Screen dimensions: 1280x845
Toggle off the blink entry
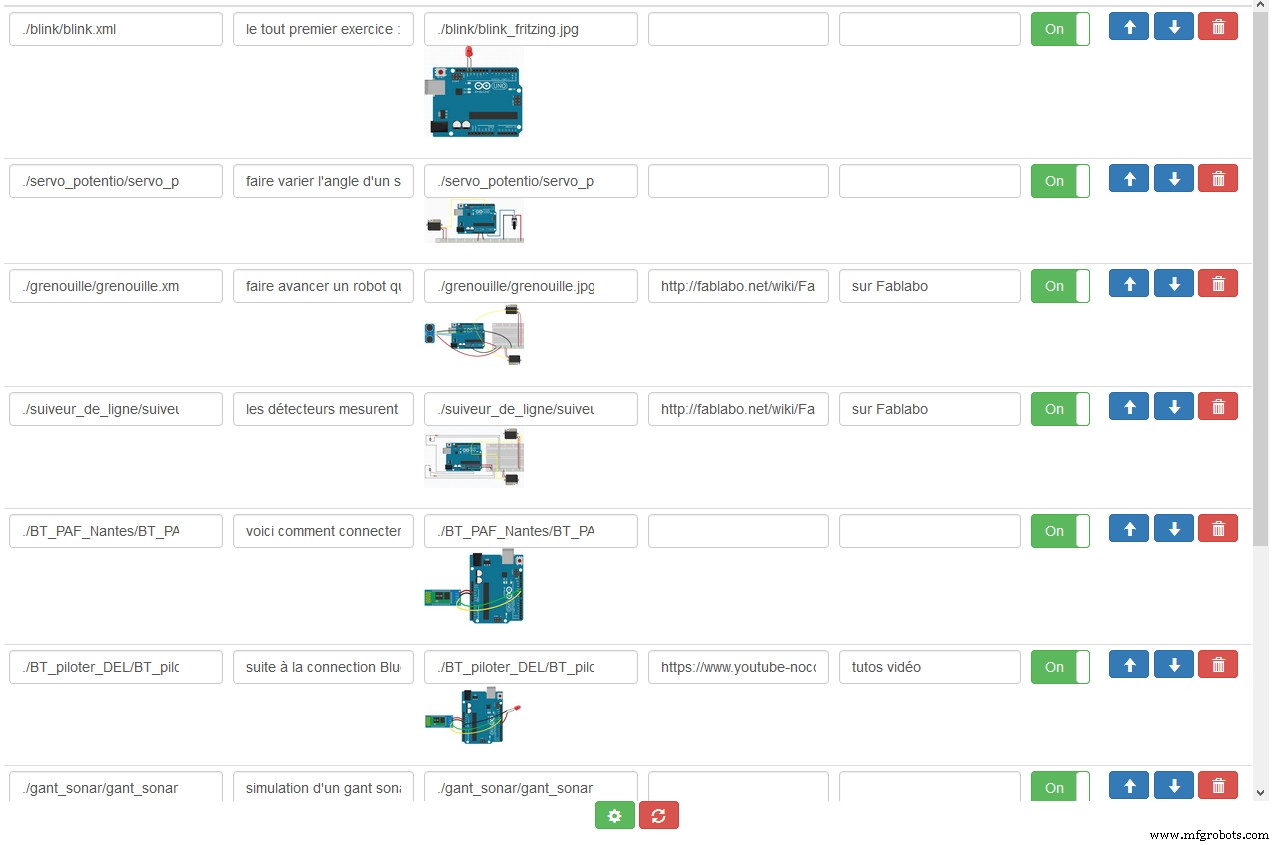[x=1059, y=29]
